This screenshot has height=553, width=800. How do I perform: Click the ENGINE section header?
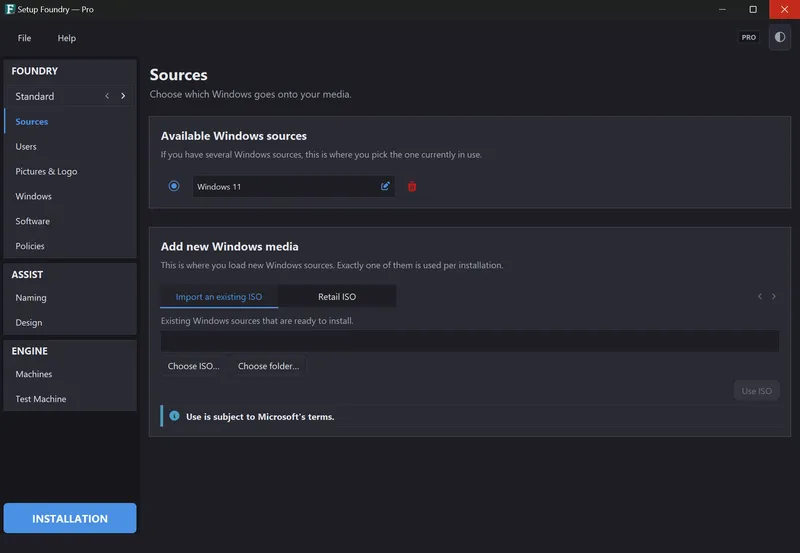(x=30, y=351)
